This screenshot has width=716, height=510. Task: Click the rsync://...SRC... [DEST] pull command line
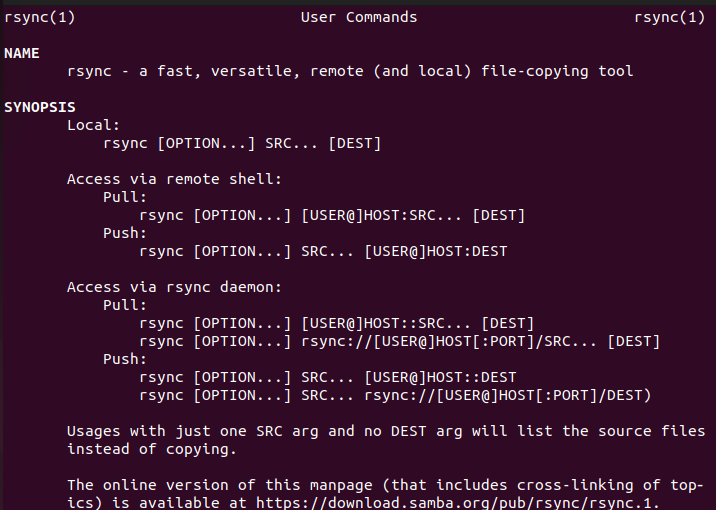tap(400, 341)
